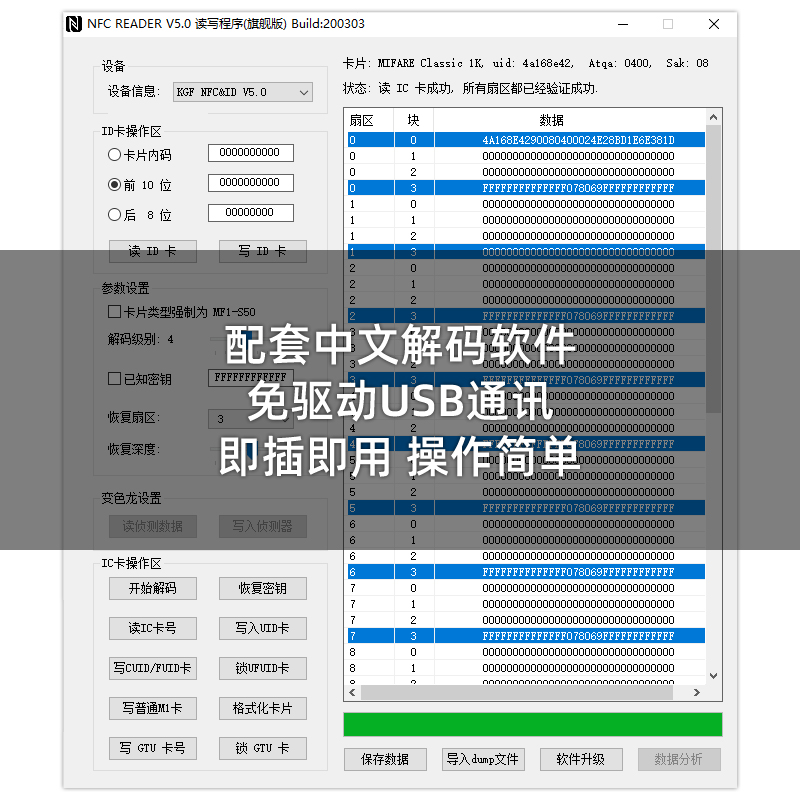Select row with data 4A168E4290080400024E28BD1E6E381D
The width and height of the screenshot is (800, 800).
click(x=526, y=140)
